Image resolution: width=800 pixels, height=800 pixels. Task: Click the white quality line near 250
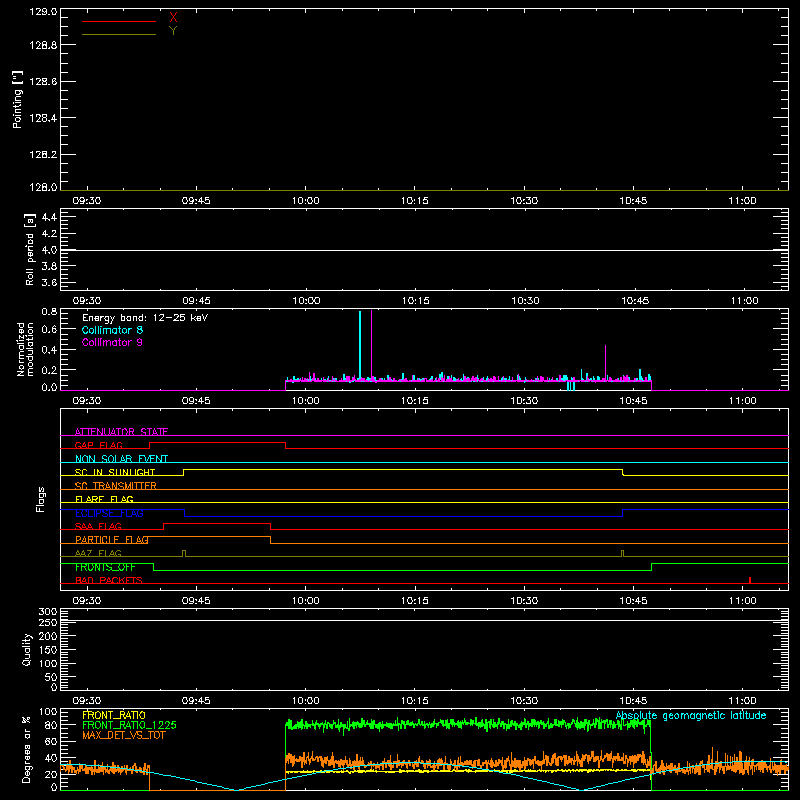coord(424,620)
